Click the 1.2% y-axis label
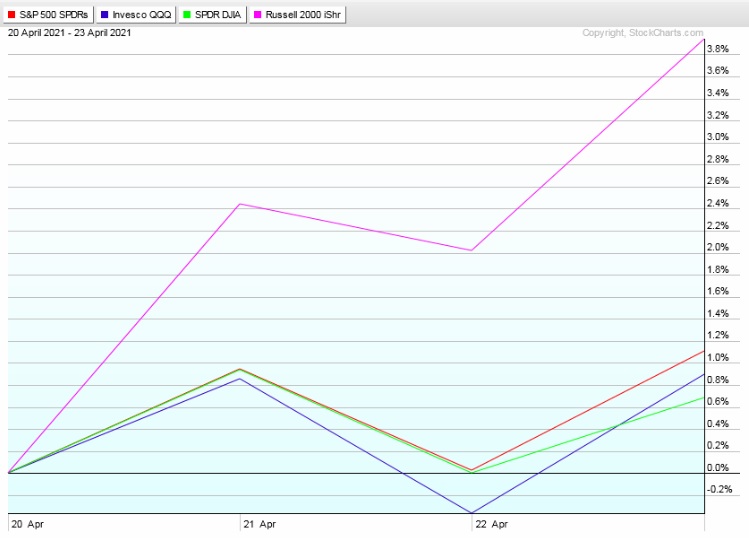 tap(718, 335)
